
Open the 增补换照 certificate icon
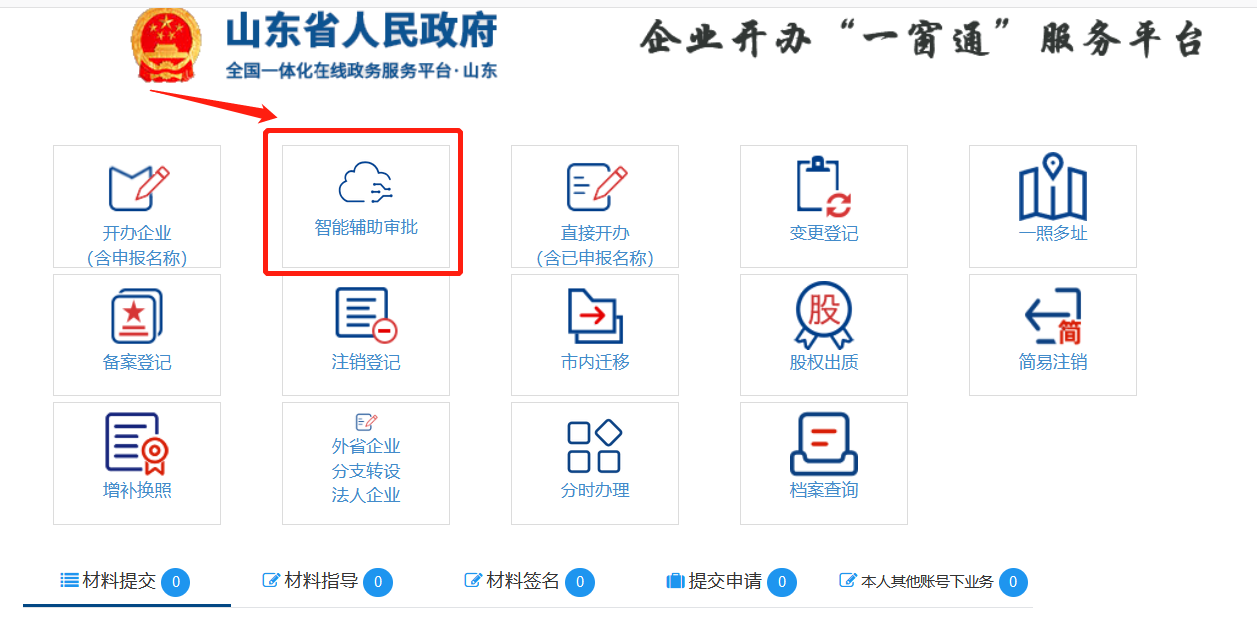(137, 445)
